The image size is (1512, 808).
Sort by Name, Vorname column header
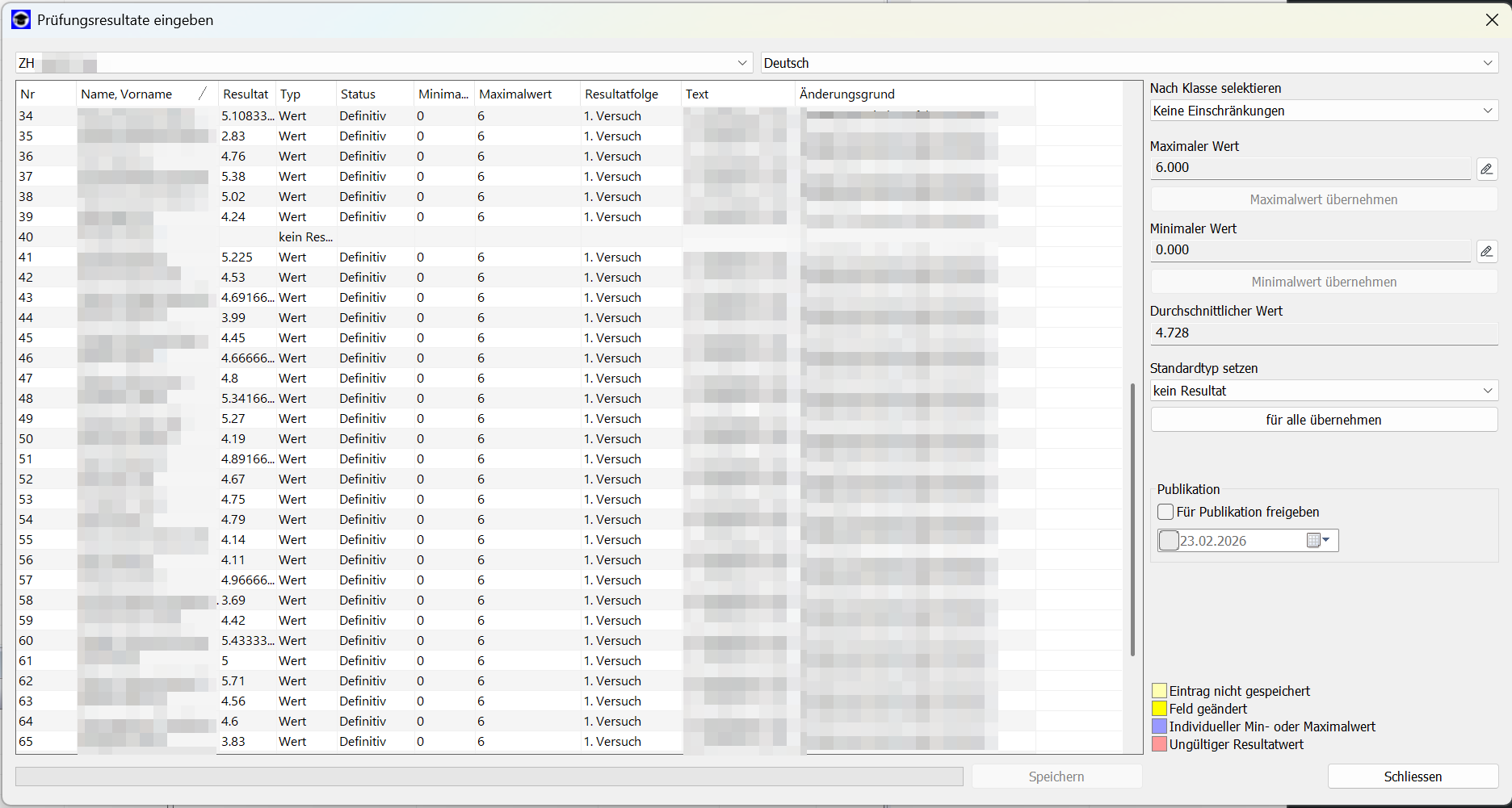tap(146, 94)
